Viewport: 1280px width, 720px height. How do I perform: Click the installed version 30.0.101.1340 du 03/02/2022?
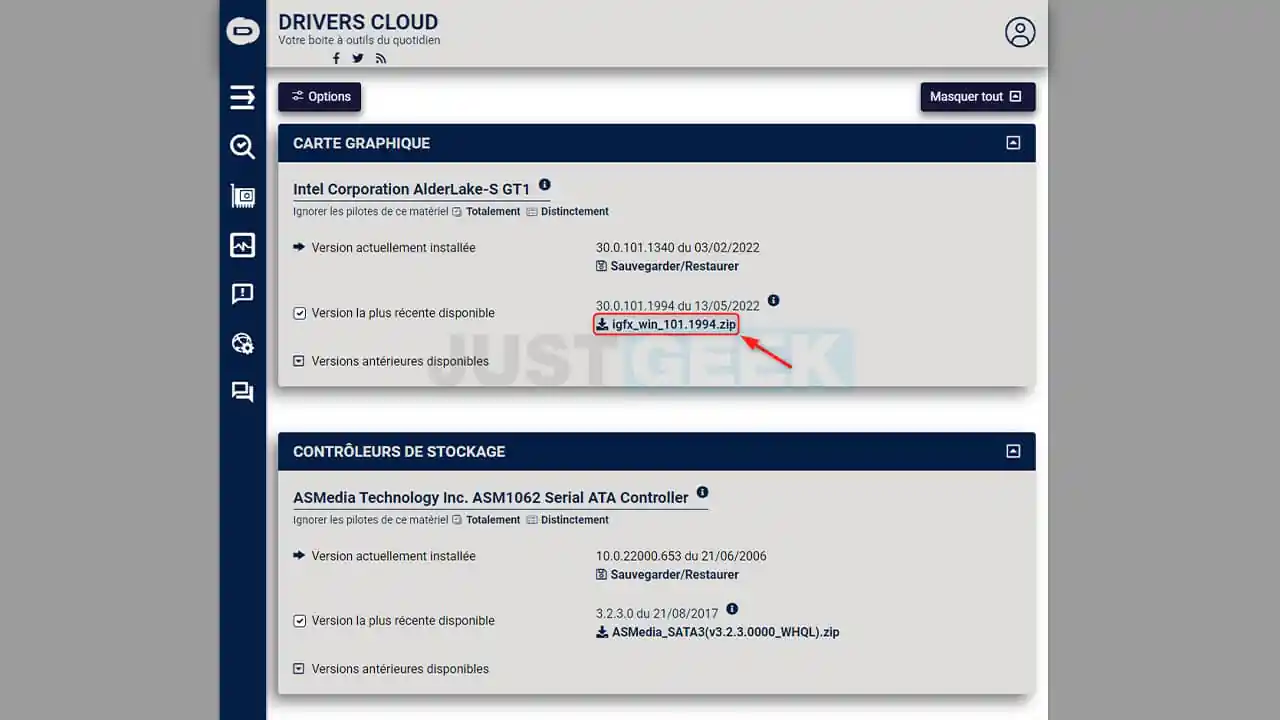pos(677,248)
